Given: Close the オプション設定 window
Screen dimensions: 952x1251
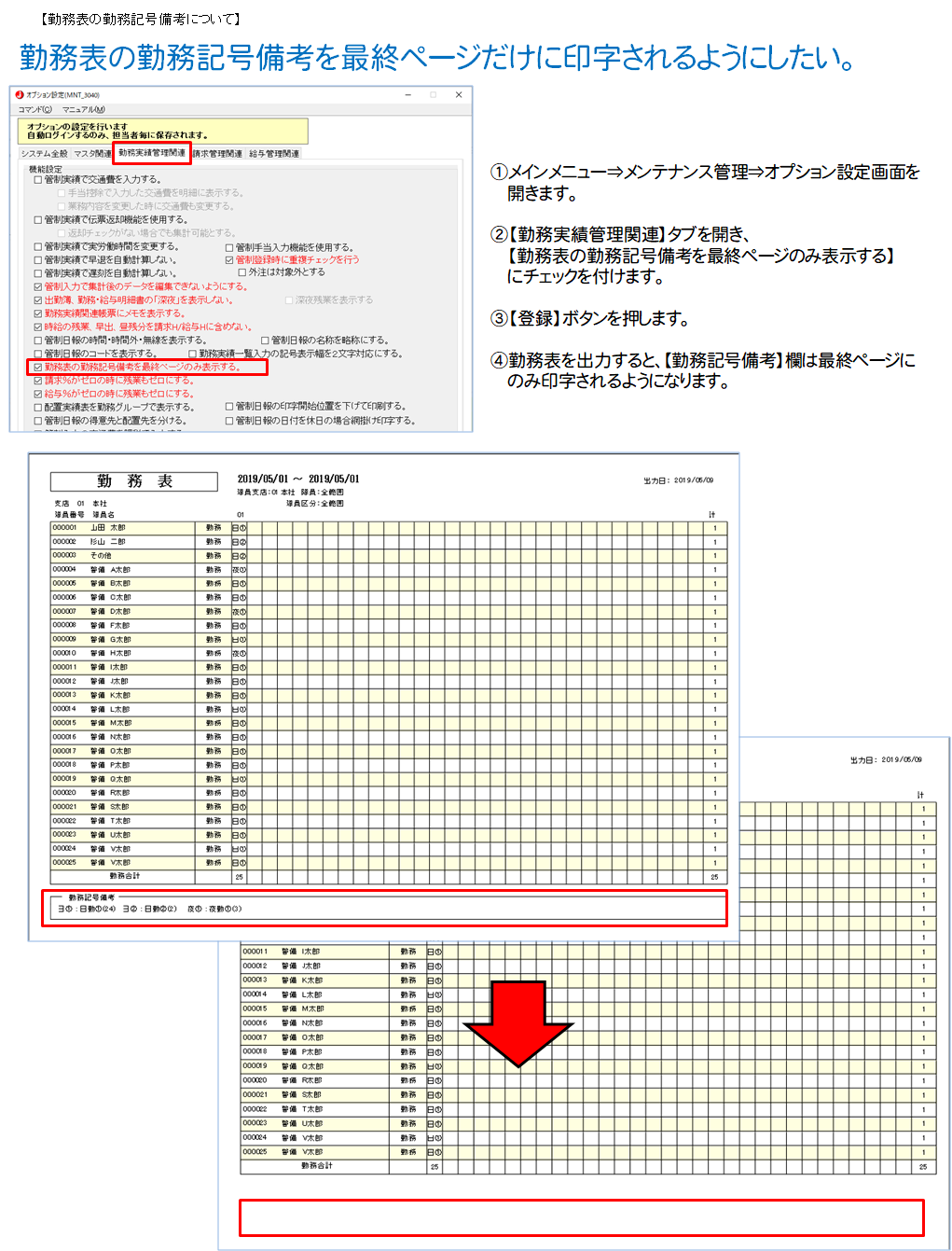Looking at the screenshot, I should coord(459,95).
